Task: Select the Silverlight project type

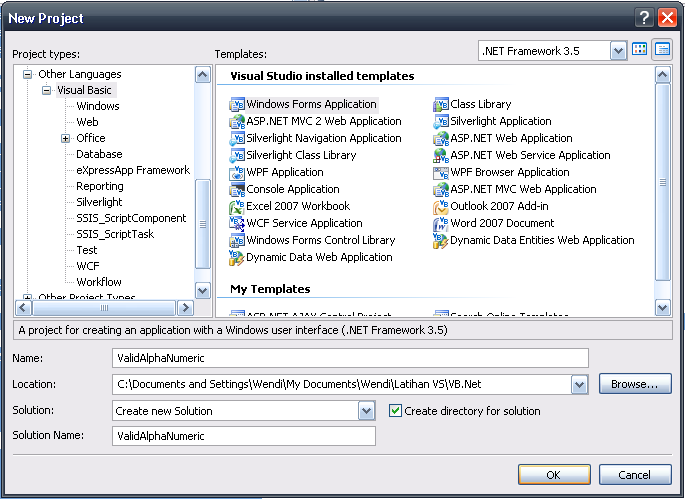Action: tap(99, 202)
